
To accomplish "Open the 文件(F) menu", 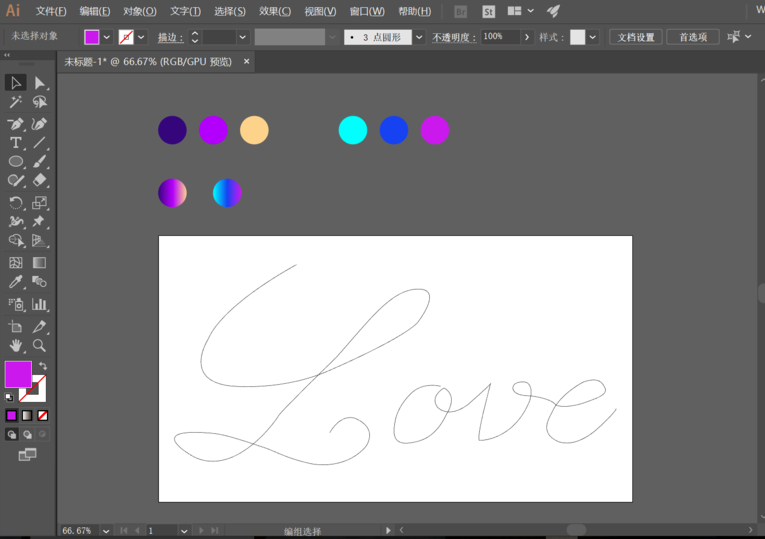I will 51,11.
